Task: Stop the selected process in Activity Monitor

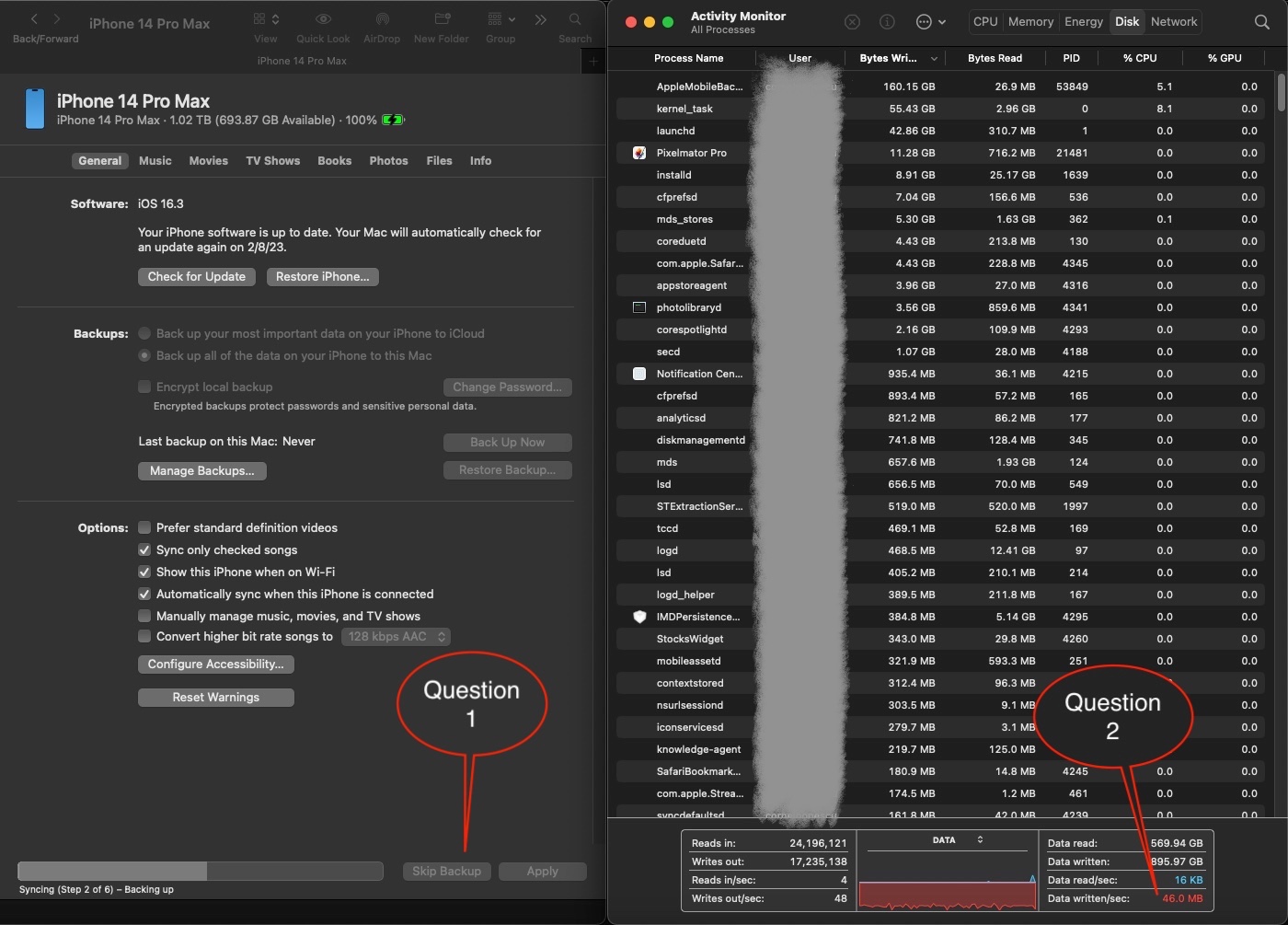Action: [853, 22]
